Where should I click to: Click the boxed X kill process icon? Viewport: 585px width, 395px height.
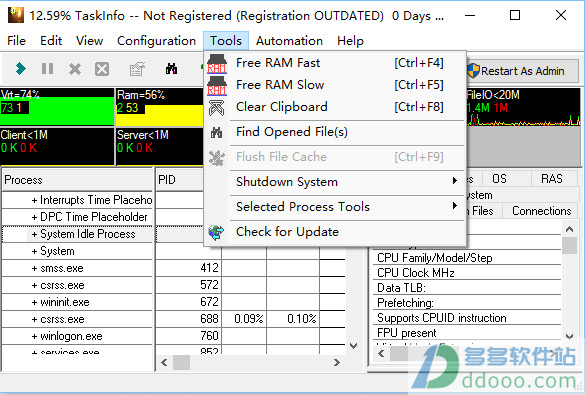click(102, 69)
